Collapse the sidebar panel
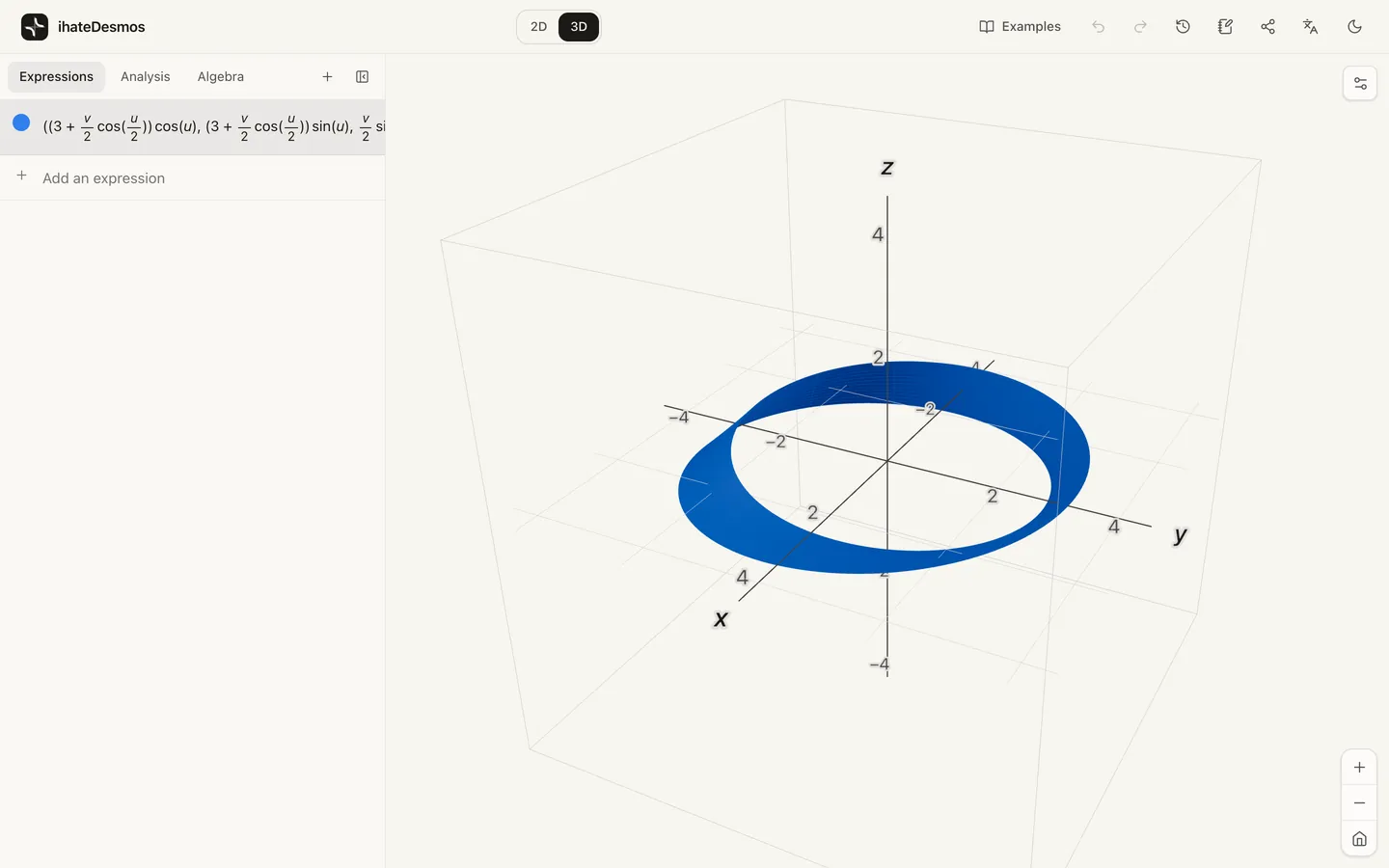The width and height of the screenshot is (1389, 868). [x=363, y=77]
